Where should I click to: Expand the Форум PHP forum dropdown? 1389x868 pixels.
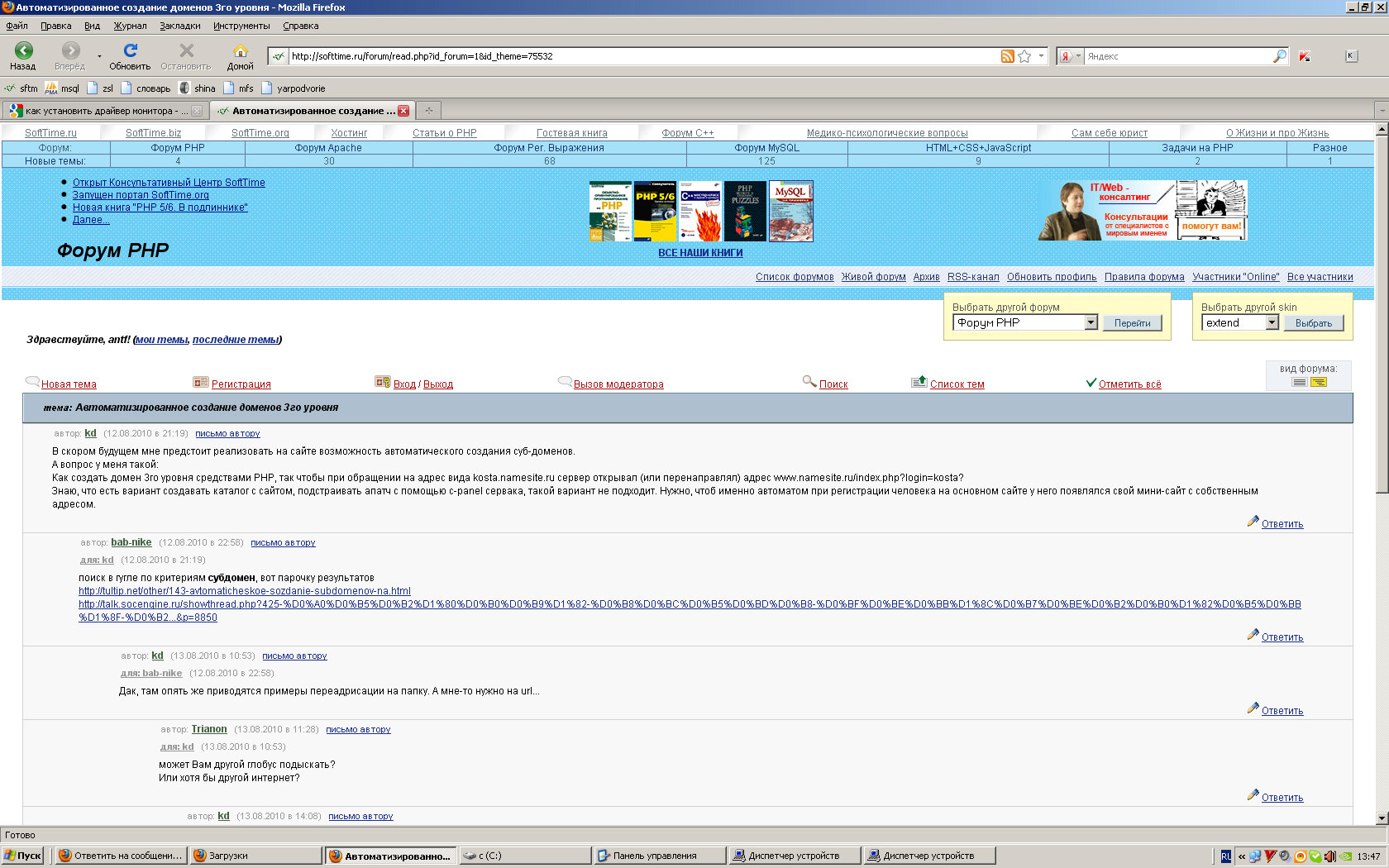click(1091, 322)
